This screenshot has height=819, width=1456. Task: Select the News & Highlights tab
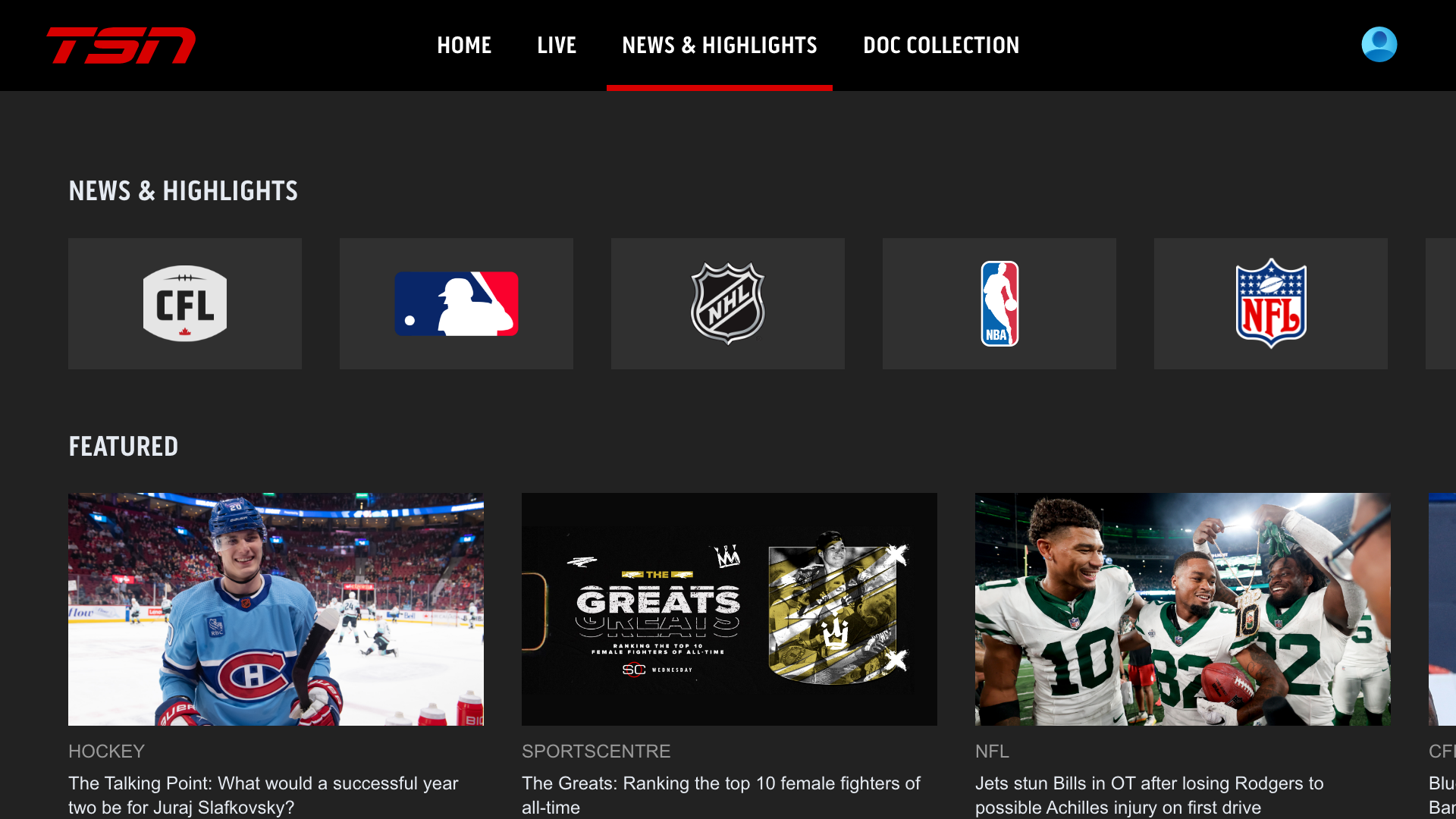tap(720, 45)
